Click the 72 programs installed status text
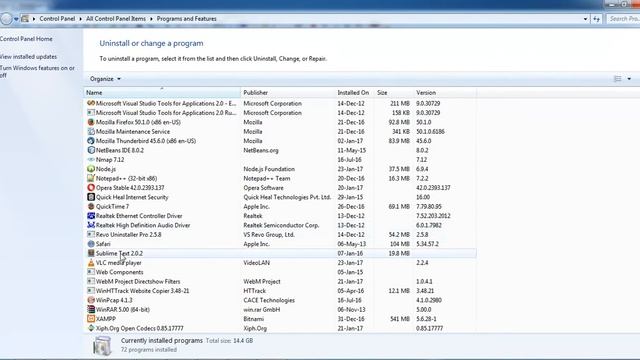The width and height of the screenshot is (640, 360). point(149,350)
